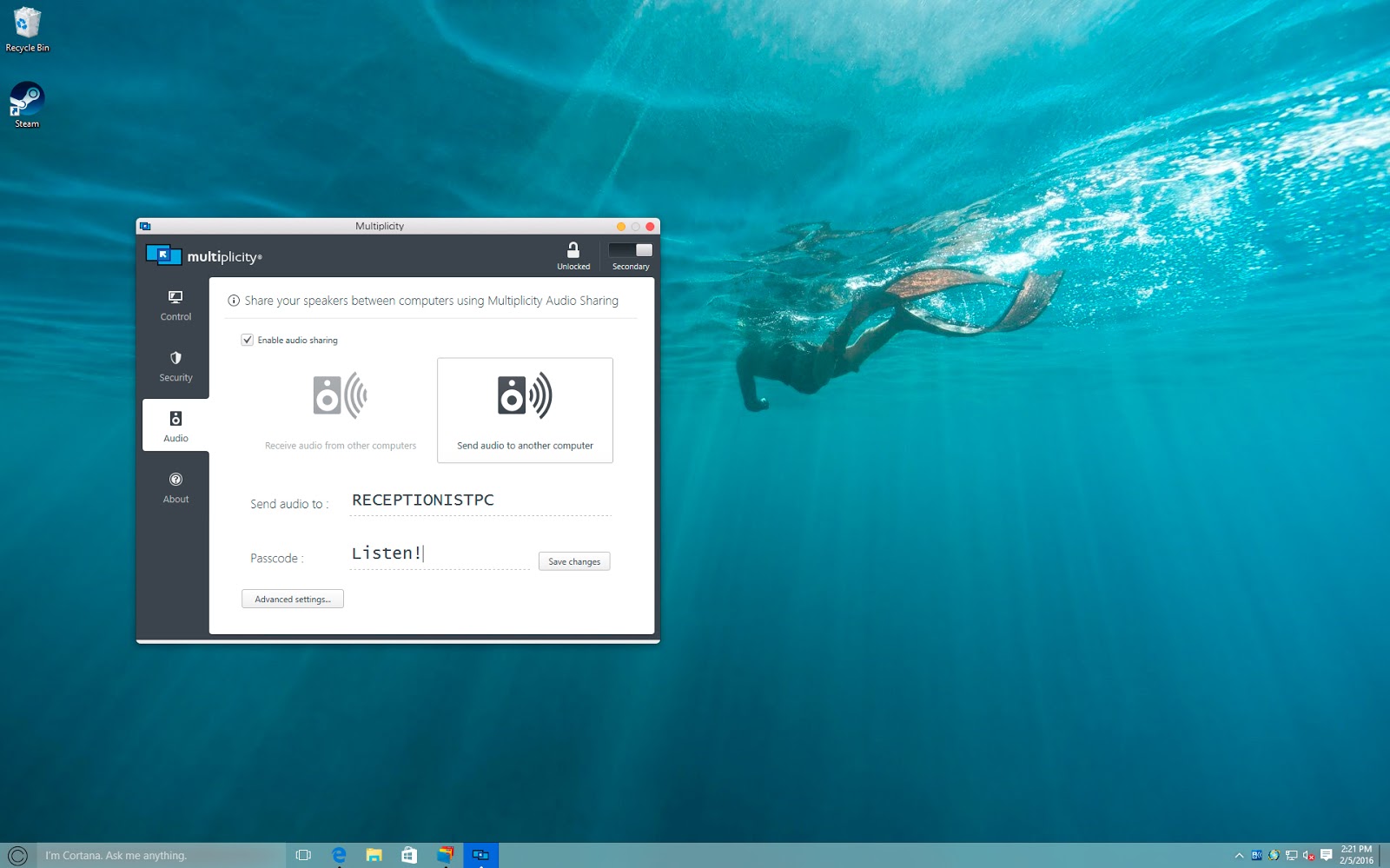
Task: Select the Audio section in the sidebar
Action: pos(175,426)
